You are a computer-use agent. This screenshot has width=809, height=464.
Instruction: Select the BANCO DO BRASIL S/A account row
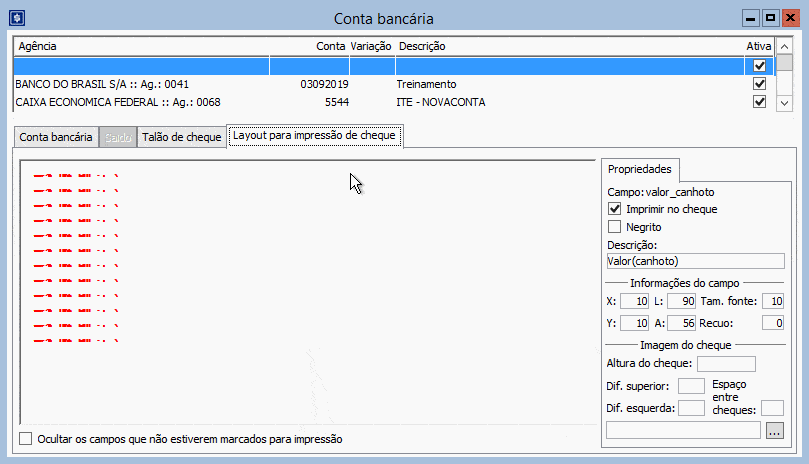click(150, 84)
